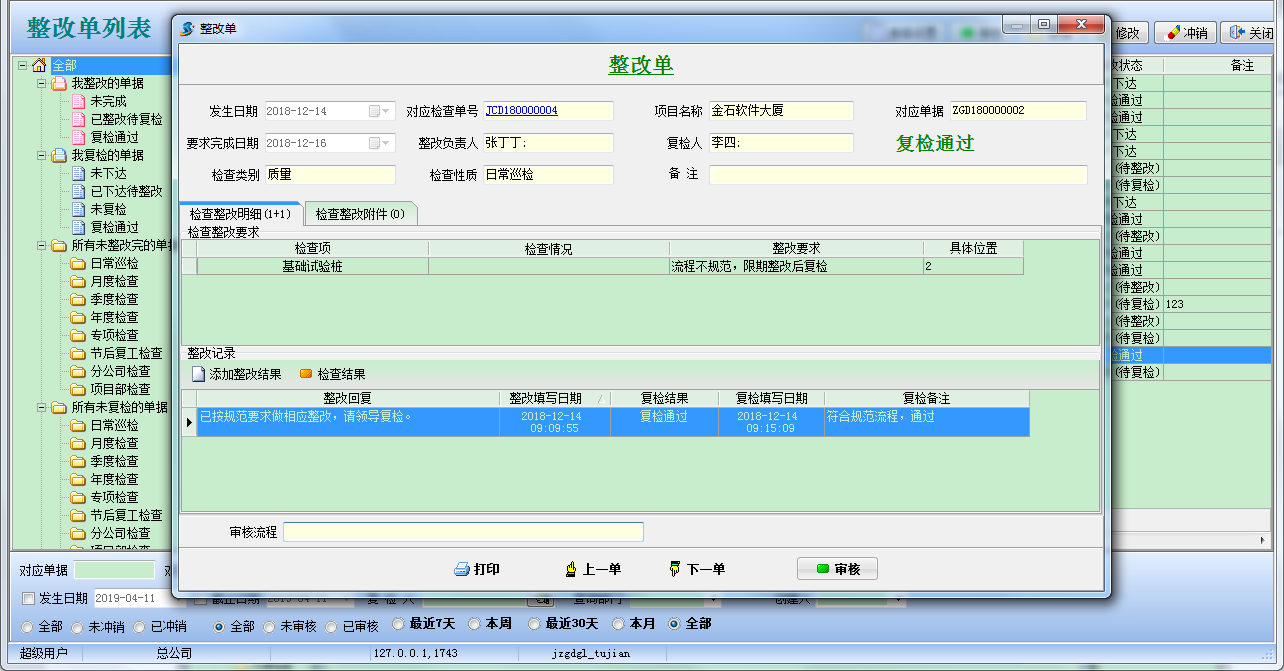Screen dimensions: 1284x671
Task: Click folder icon of 所有未整改完的单据 node
Action: [x=59, y=245]
